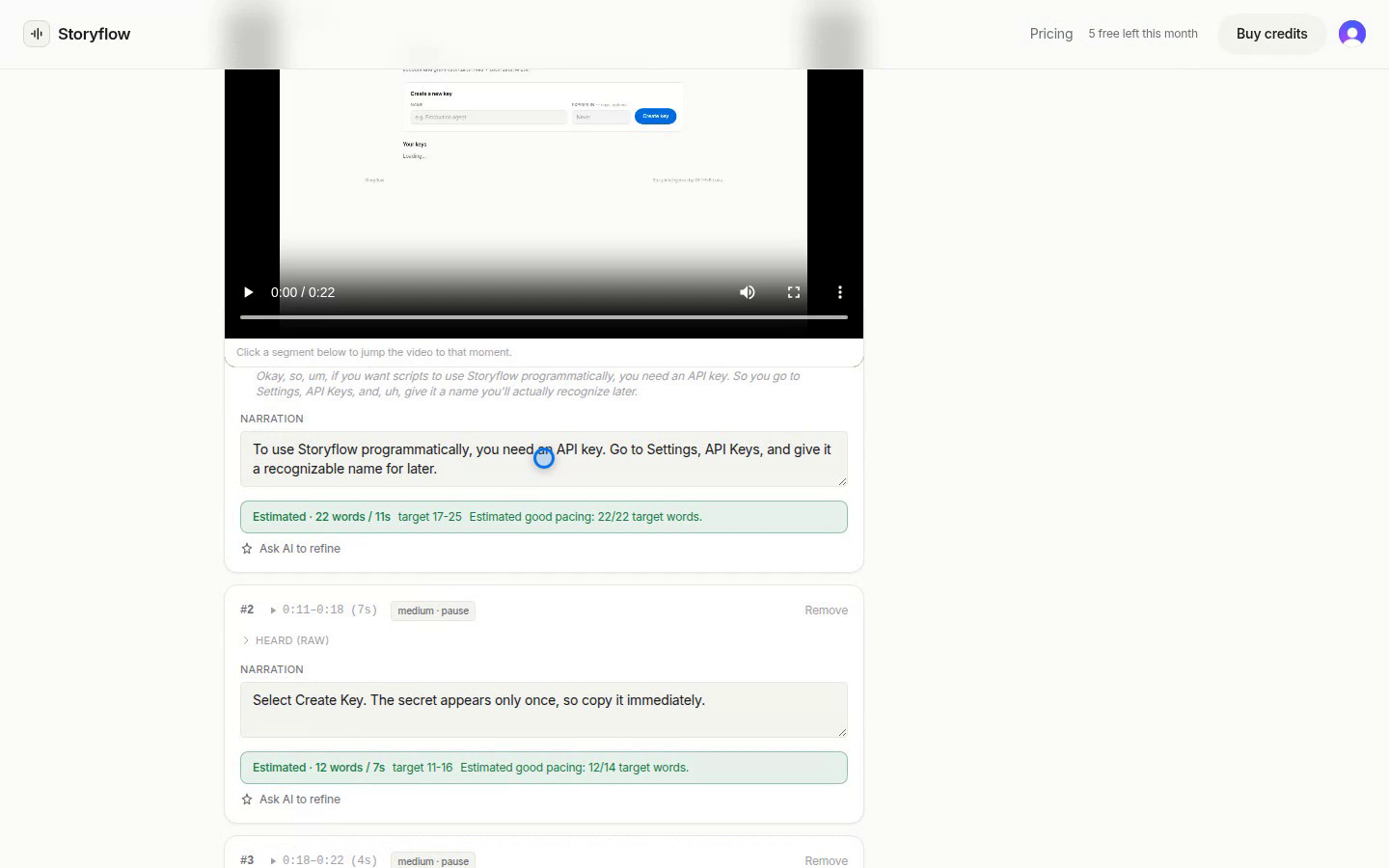Play segment #2 at 0:11–0:18
Viewport: 1389px width, 868px height.
(x=323, y=610)
